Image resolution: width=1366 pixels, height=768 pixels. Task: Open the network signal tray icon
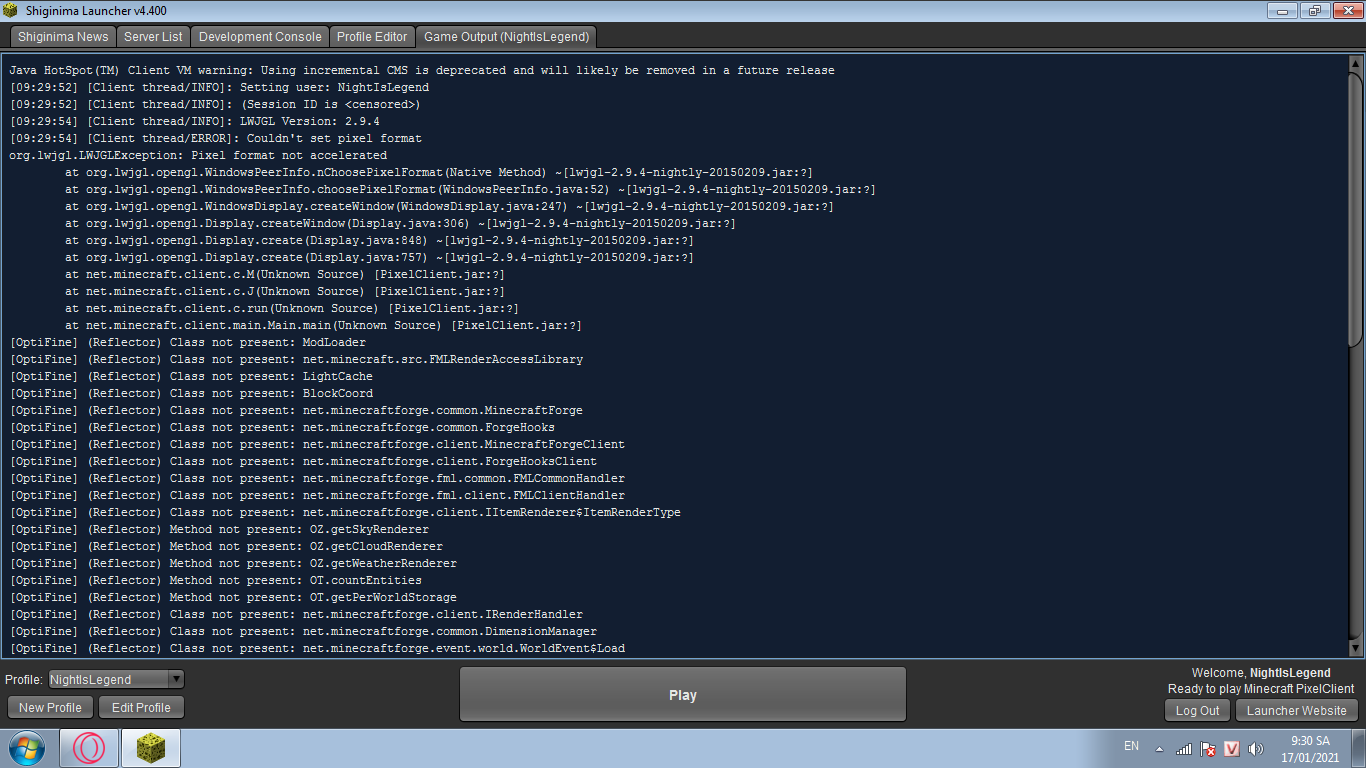pyautogui.click(x=1184, y=748)
